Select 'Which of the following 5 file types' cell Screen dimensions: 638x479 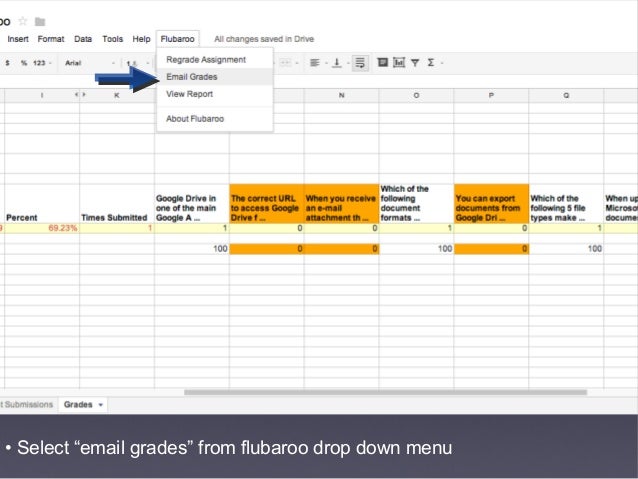[566, 203]
